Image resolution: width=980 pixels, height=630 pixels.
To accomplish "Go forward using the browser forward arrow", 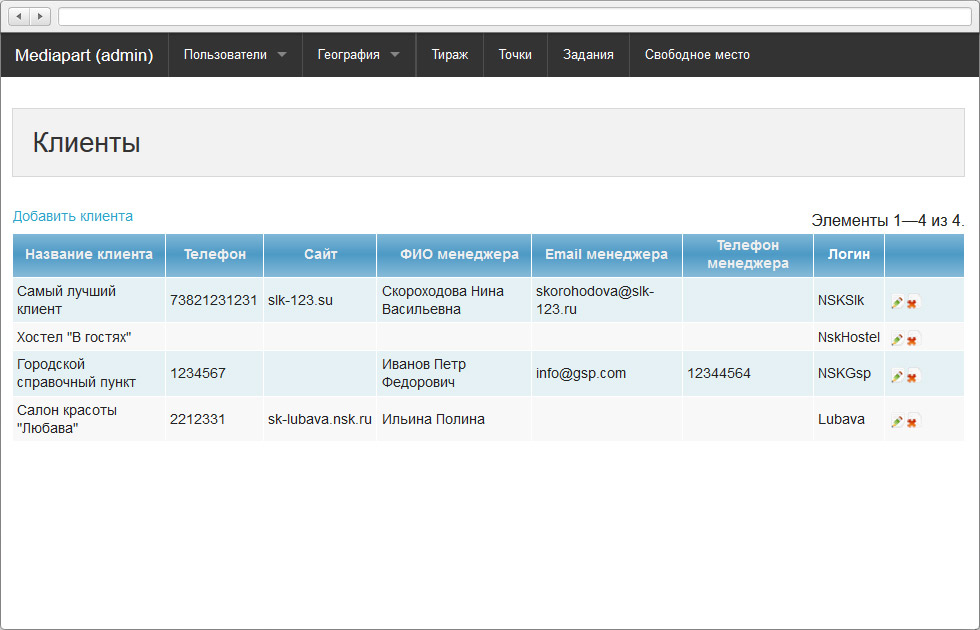I will click(x=40, y=16).
